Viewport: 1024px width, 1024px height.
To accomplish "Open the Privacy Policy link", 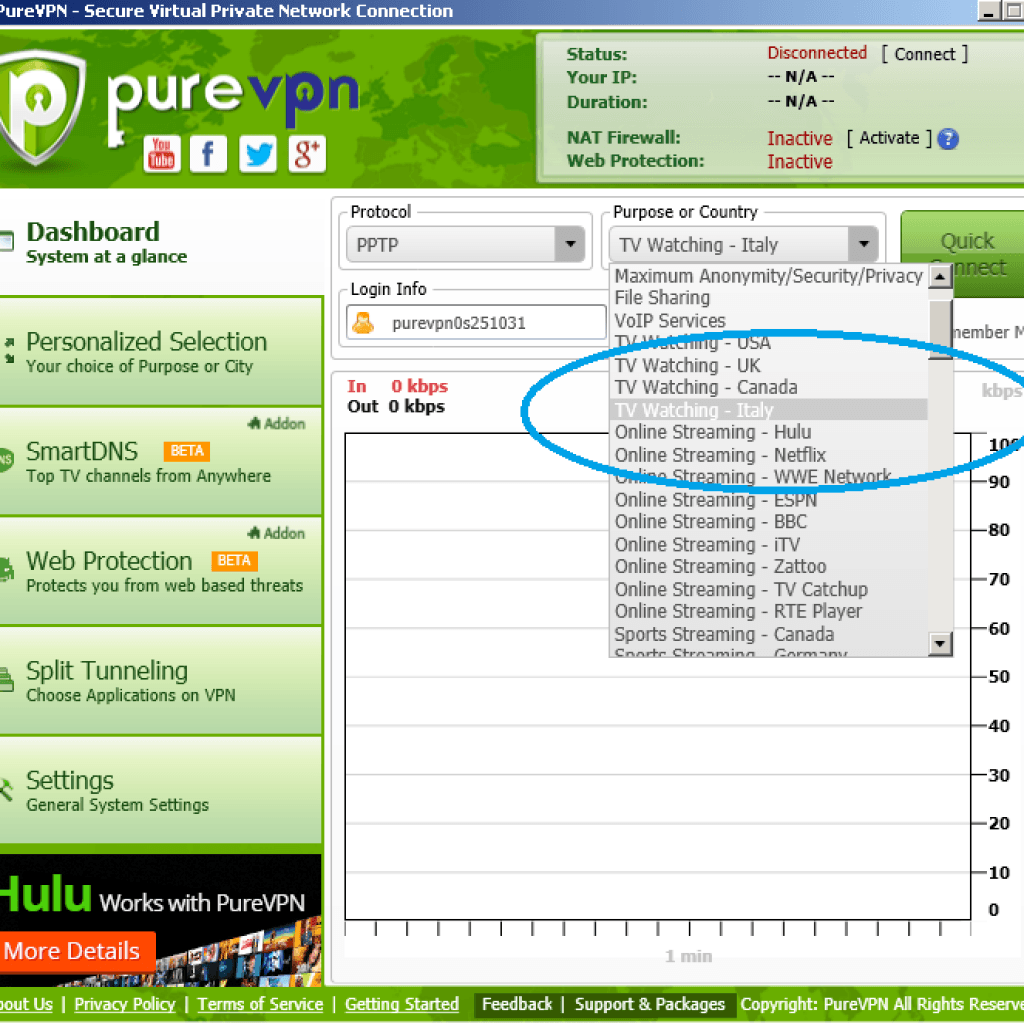I will [125, 1004].
